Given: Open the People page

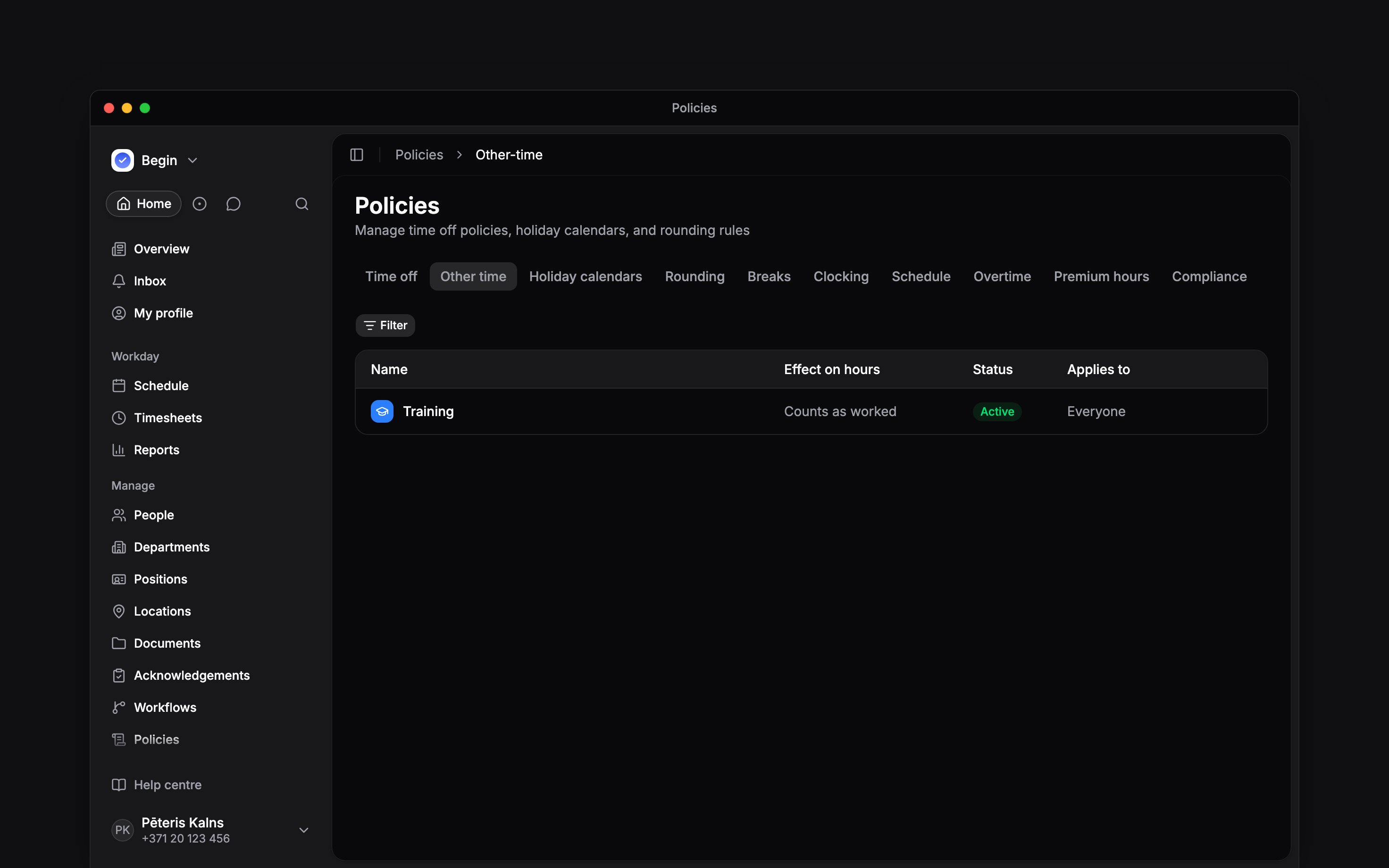Looking at the screenshot, I should pyautogui.click(x=211, y=515).
